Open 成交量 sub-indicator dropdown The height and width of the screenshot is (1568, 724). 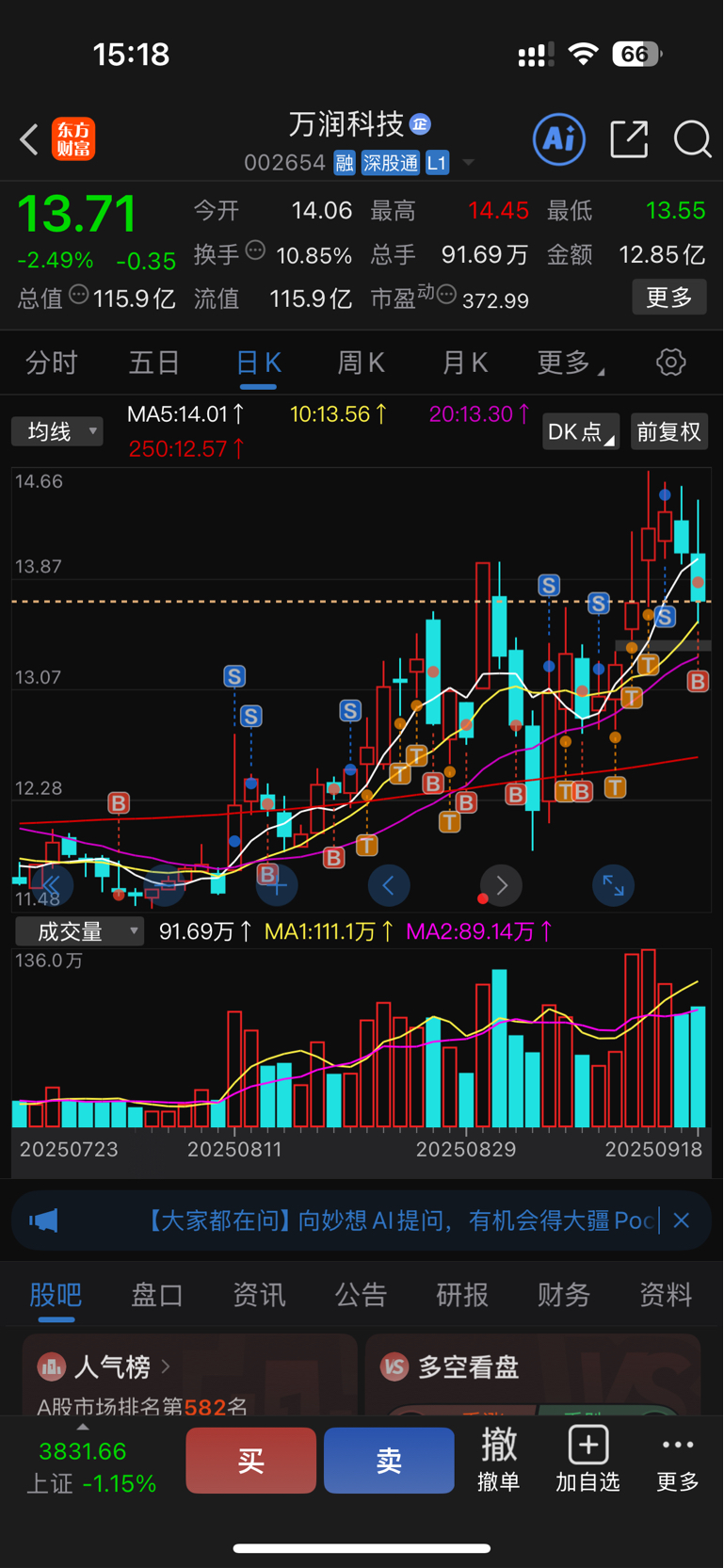[80, 931]
